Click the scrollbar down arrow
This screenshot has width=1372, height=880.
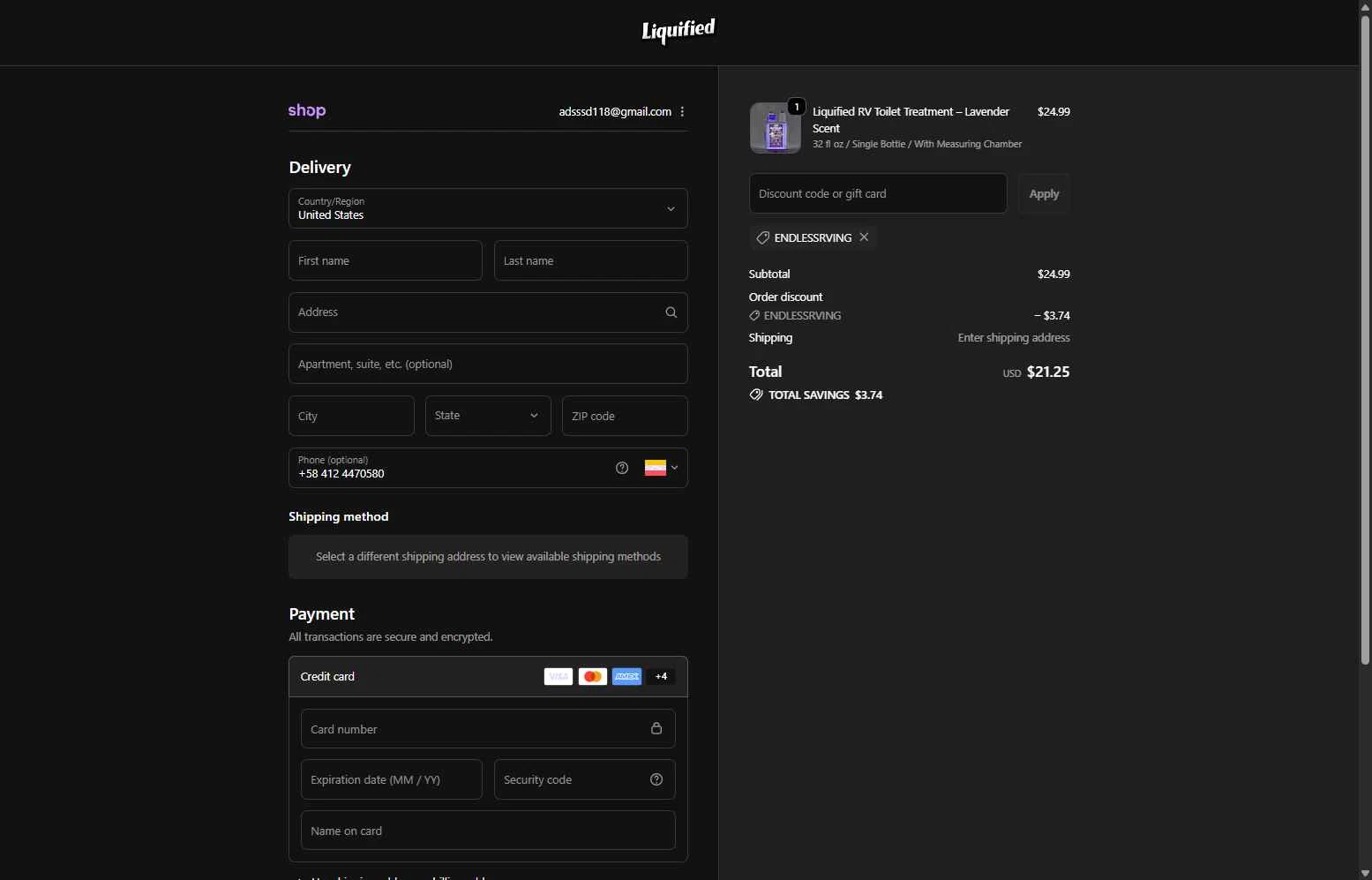1365,873
